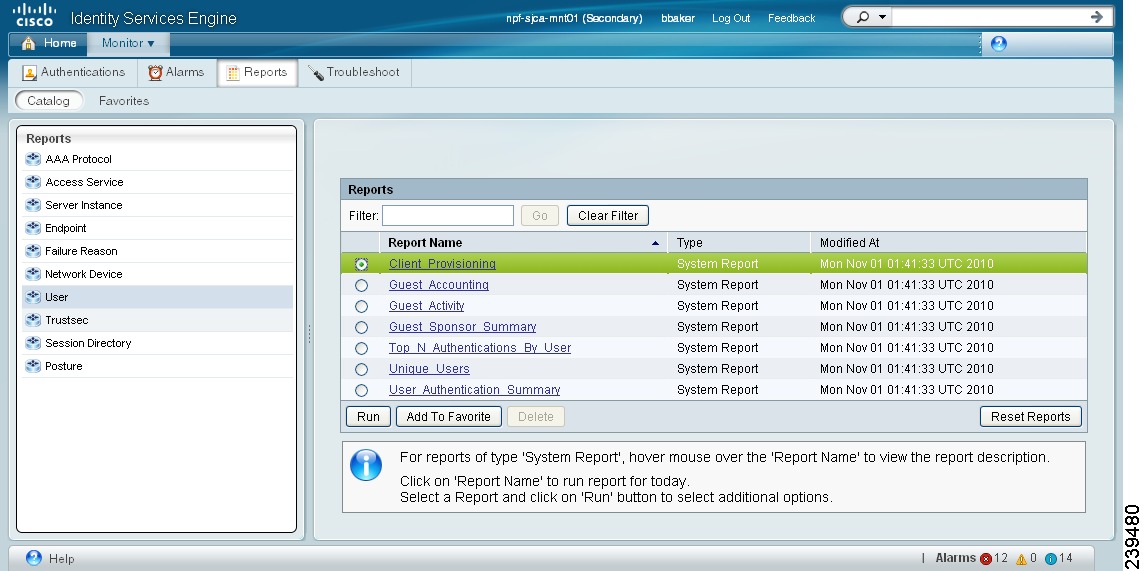The image size is (1145, 571).
Task: Switch to the Favorites sub-tab
Action: coord(124,101)
